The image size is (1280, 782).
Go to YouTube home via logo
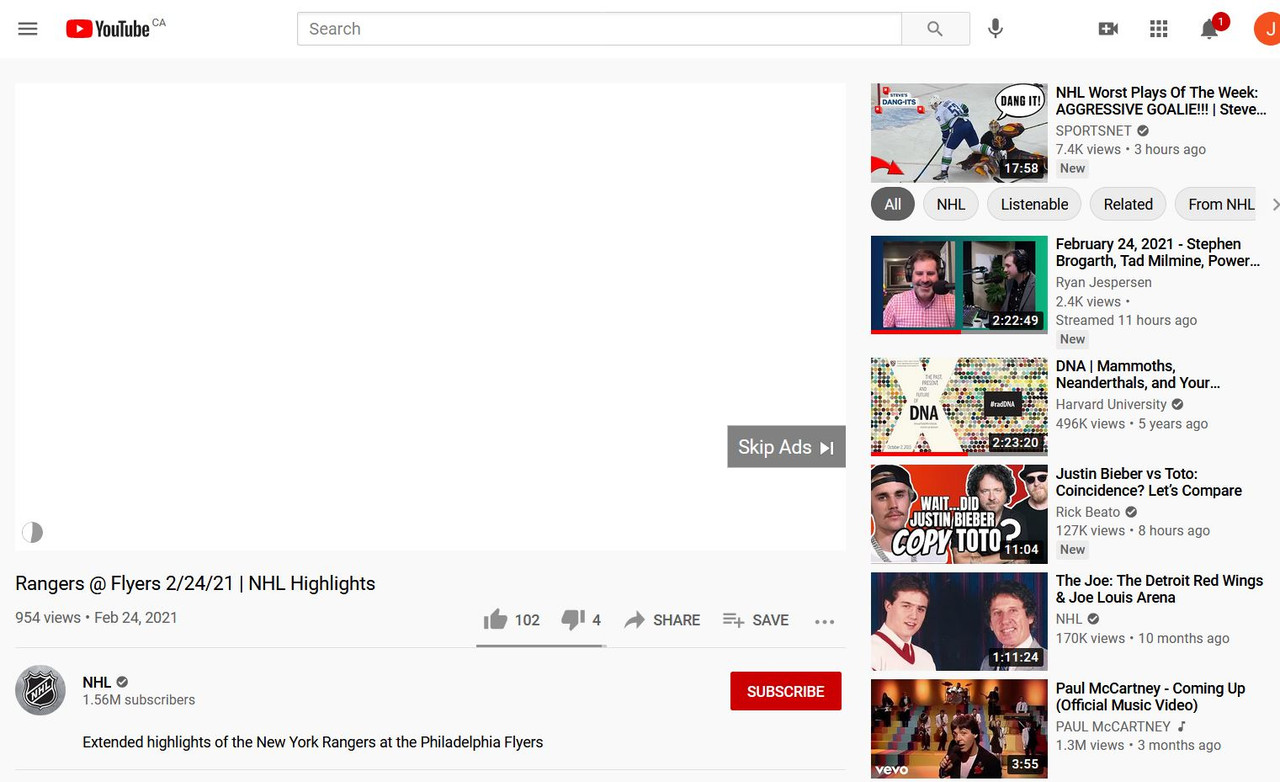tap(108, 29)
